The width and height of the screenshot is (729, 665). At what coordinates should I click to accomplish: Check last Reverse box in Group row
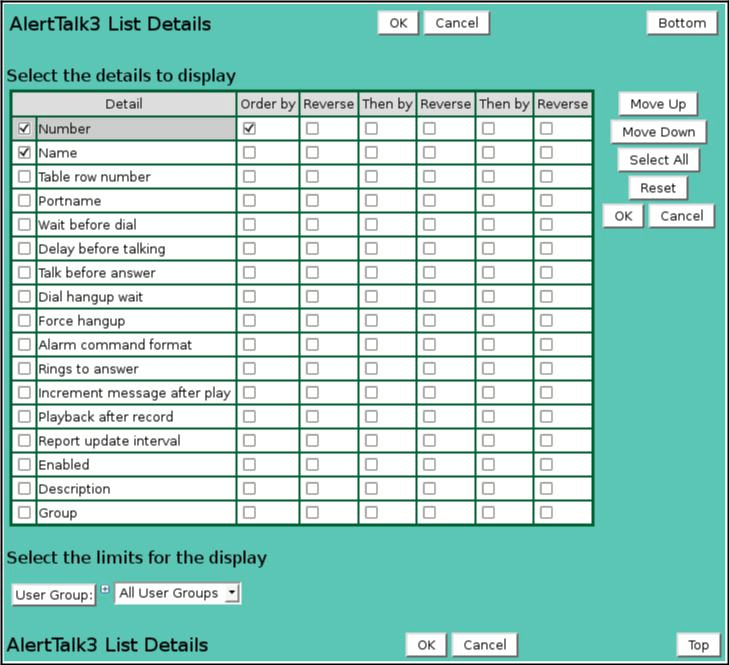(546, 512)
